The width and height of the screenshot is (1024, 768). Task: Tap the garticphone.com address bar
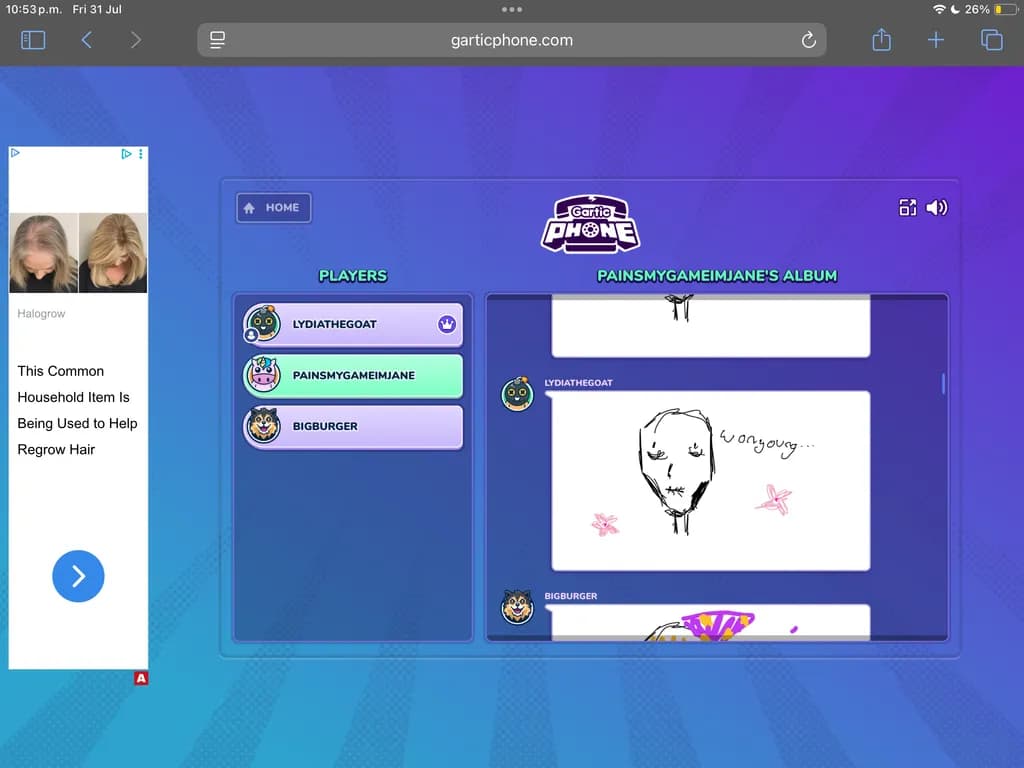(512, 40)
